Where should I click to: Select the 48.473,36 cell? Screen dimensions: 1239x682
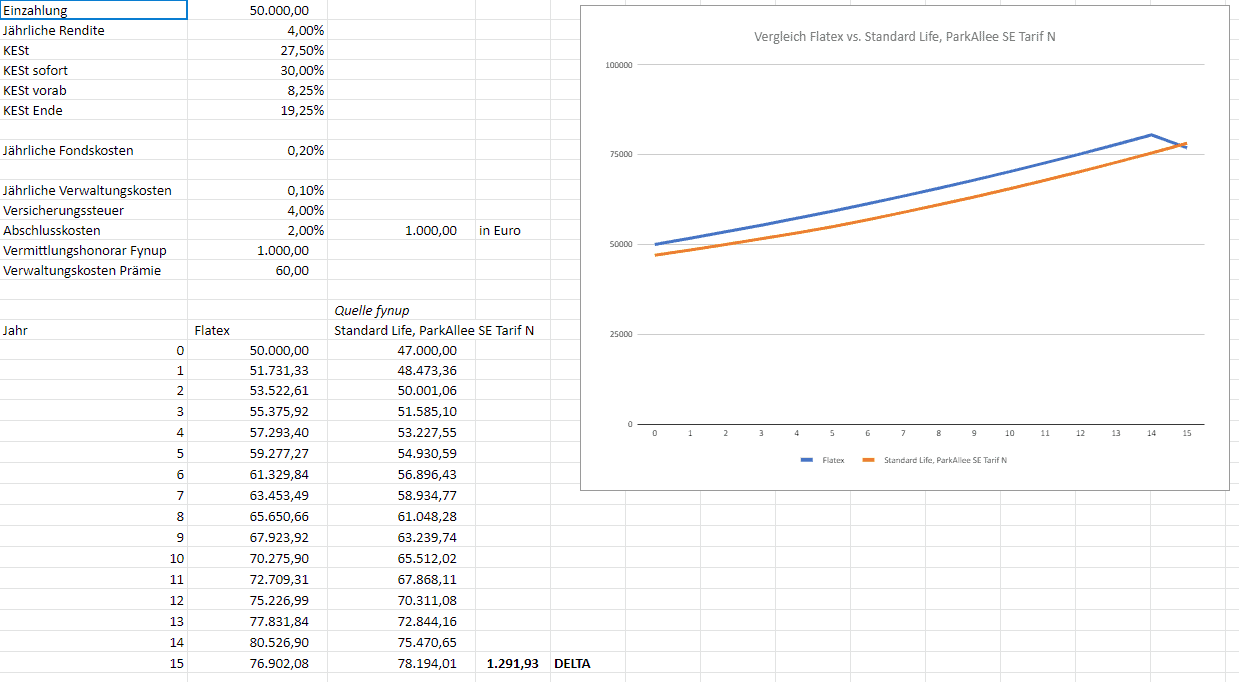pos(401,371)
